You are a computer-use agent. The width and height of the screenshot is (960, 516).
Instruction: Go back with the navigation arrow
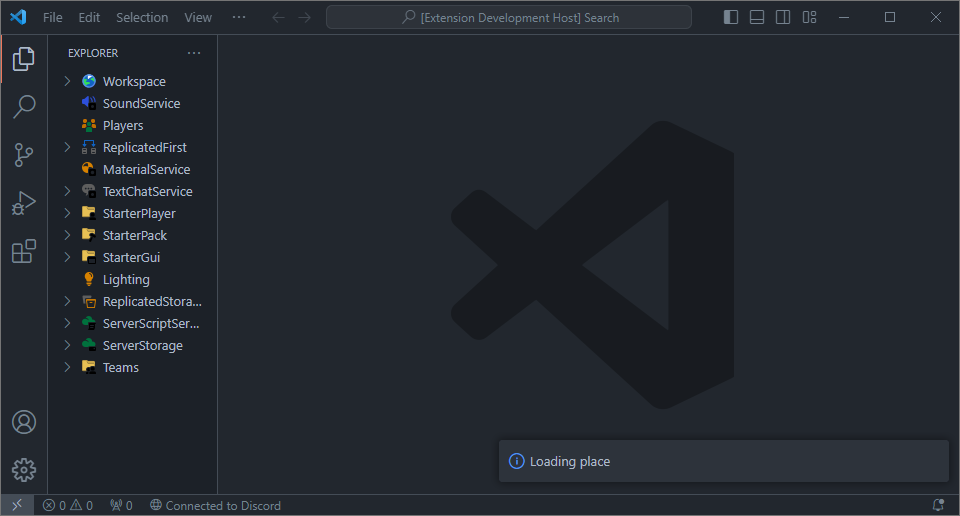[x=279, y=17]
